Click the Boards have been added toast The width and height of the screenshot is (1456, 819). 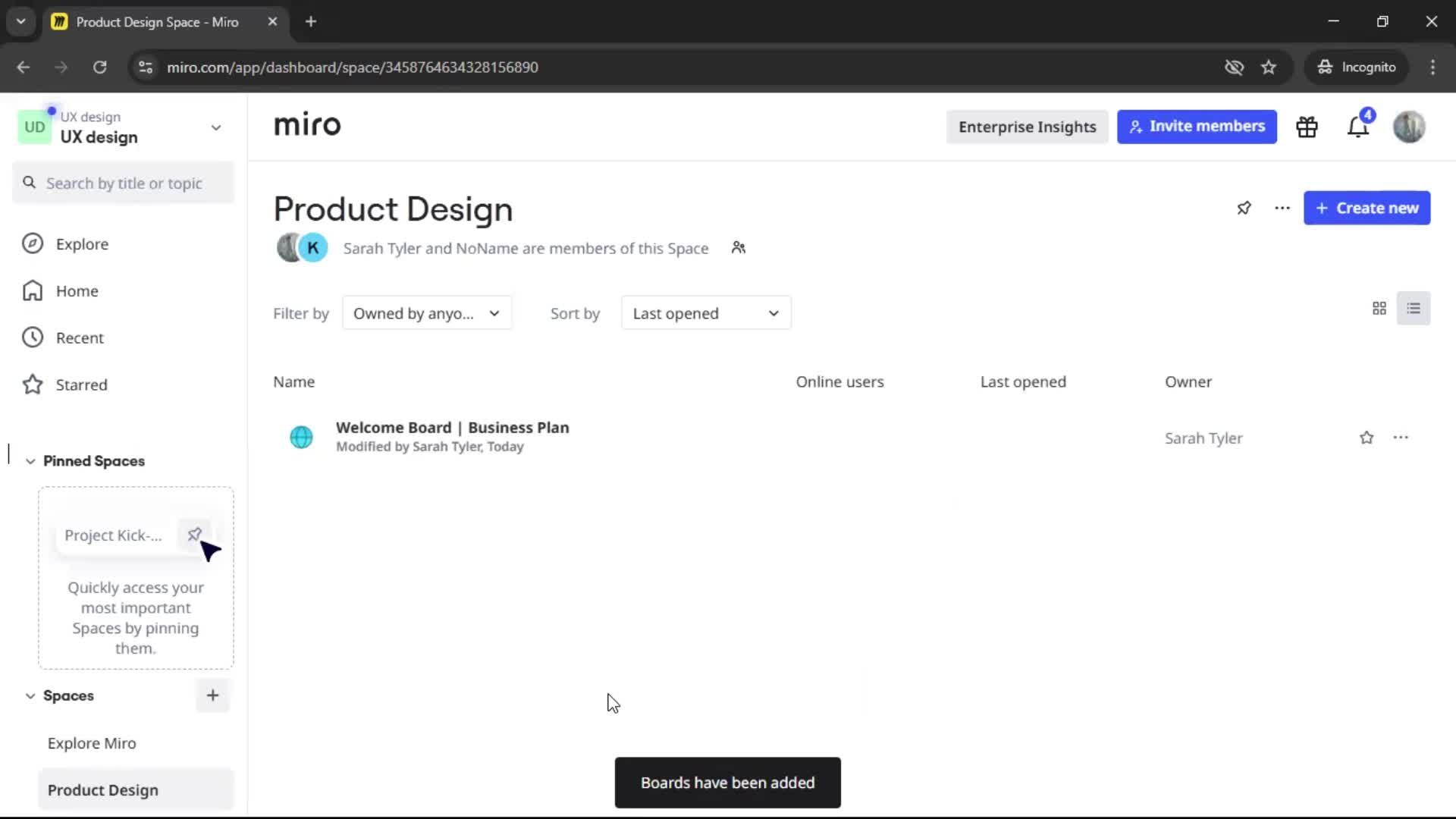pos(727,783)
